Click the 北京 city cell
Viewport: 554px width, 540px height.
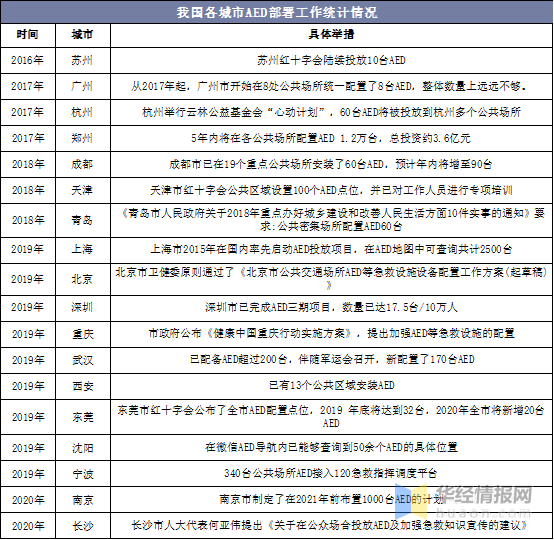[x=82, y=279]
